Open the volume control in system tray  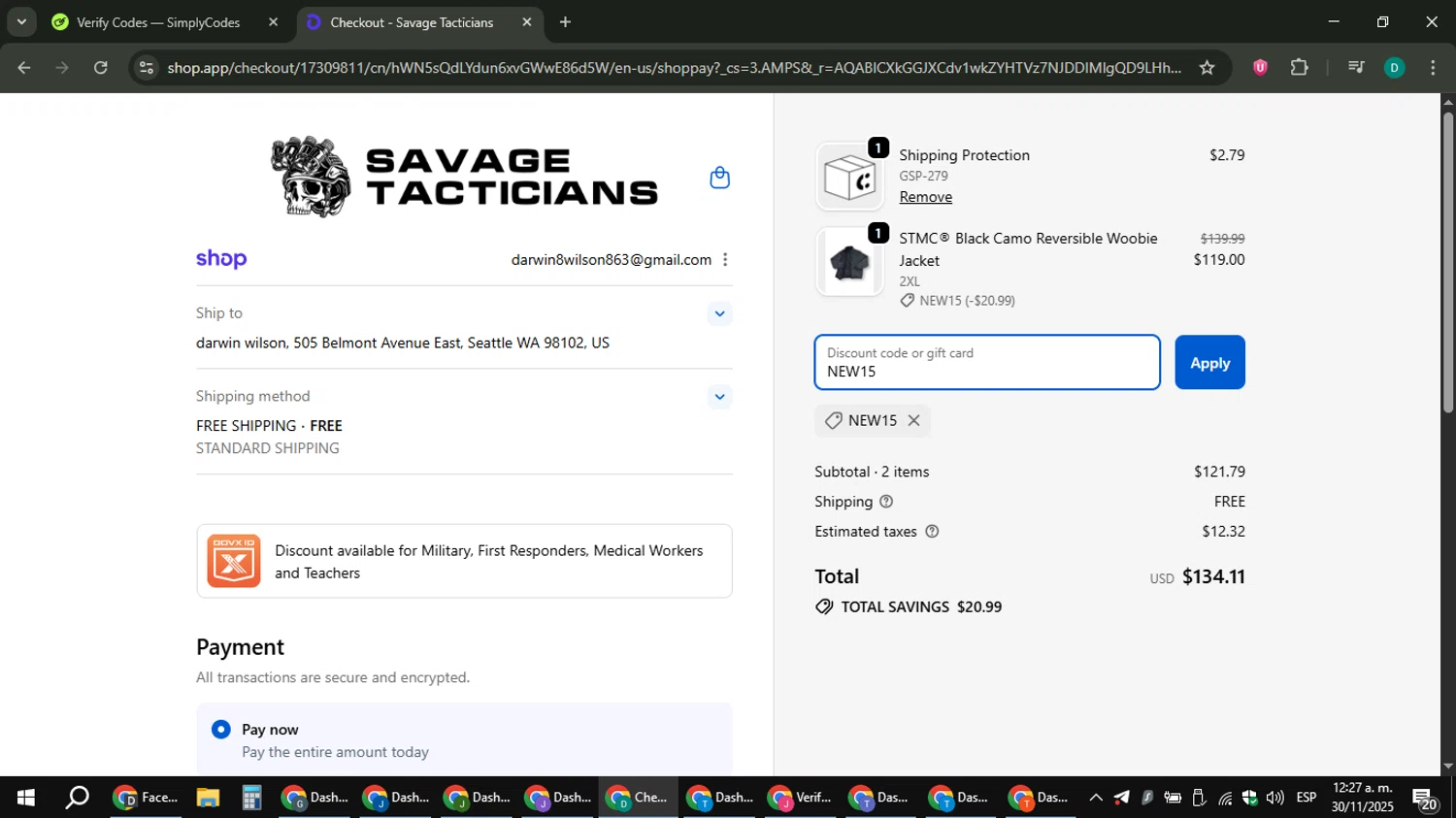pos(1274,798)
